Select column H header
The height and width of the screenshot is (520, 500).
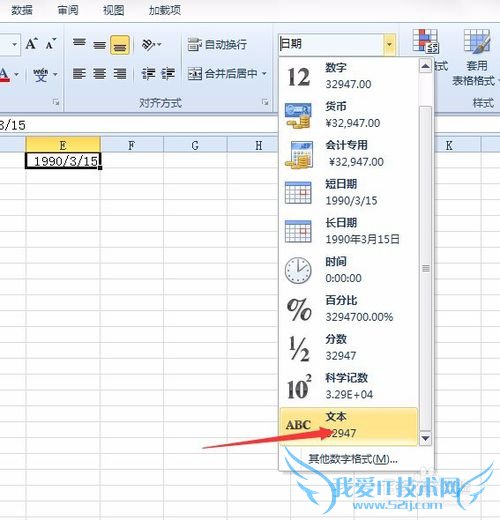[x=253, y=145]
